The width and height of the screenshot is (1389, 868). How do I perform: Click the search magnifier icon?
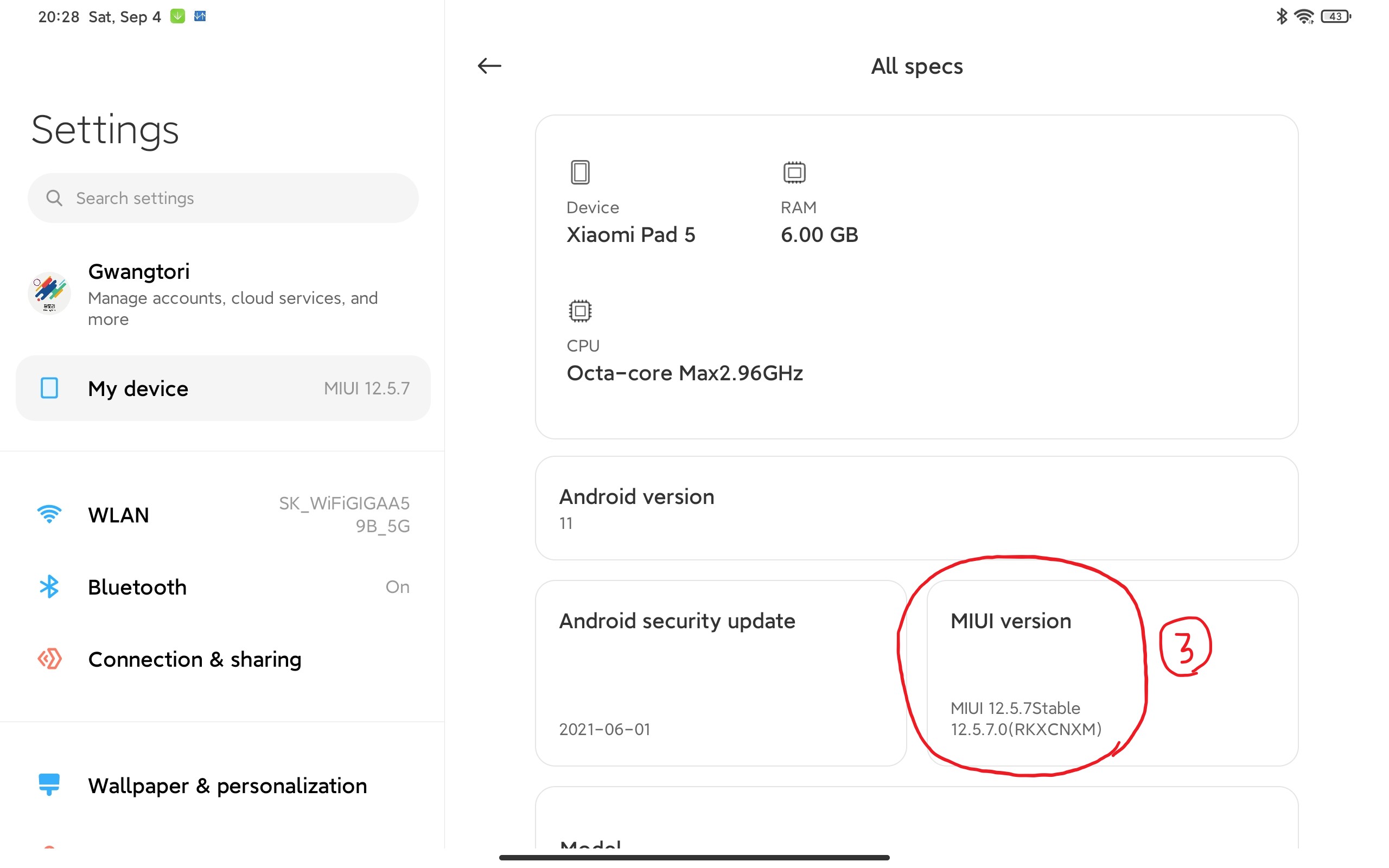(x=54, y=198)
